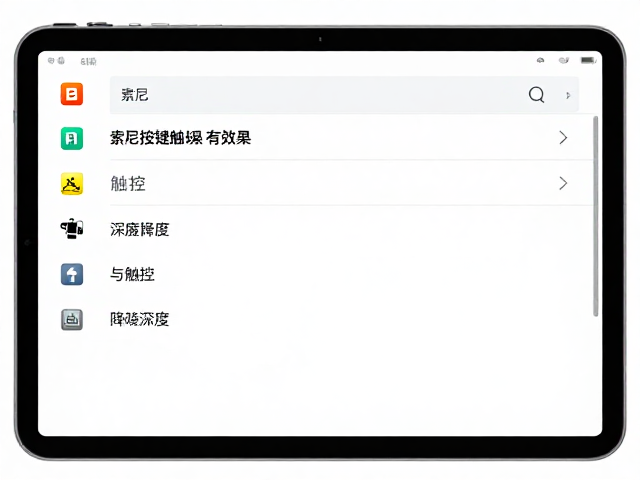This screenshot has width=640, height=480.
Task: Open the last row text ending with 深度
Action: pos(140,319)
